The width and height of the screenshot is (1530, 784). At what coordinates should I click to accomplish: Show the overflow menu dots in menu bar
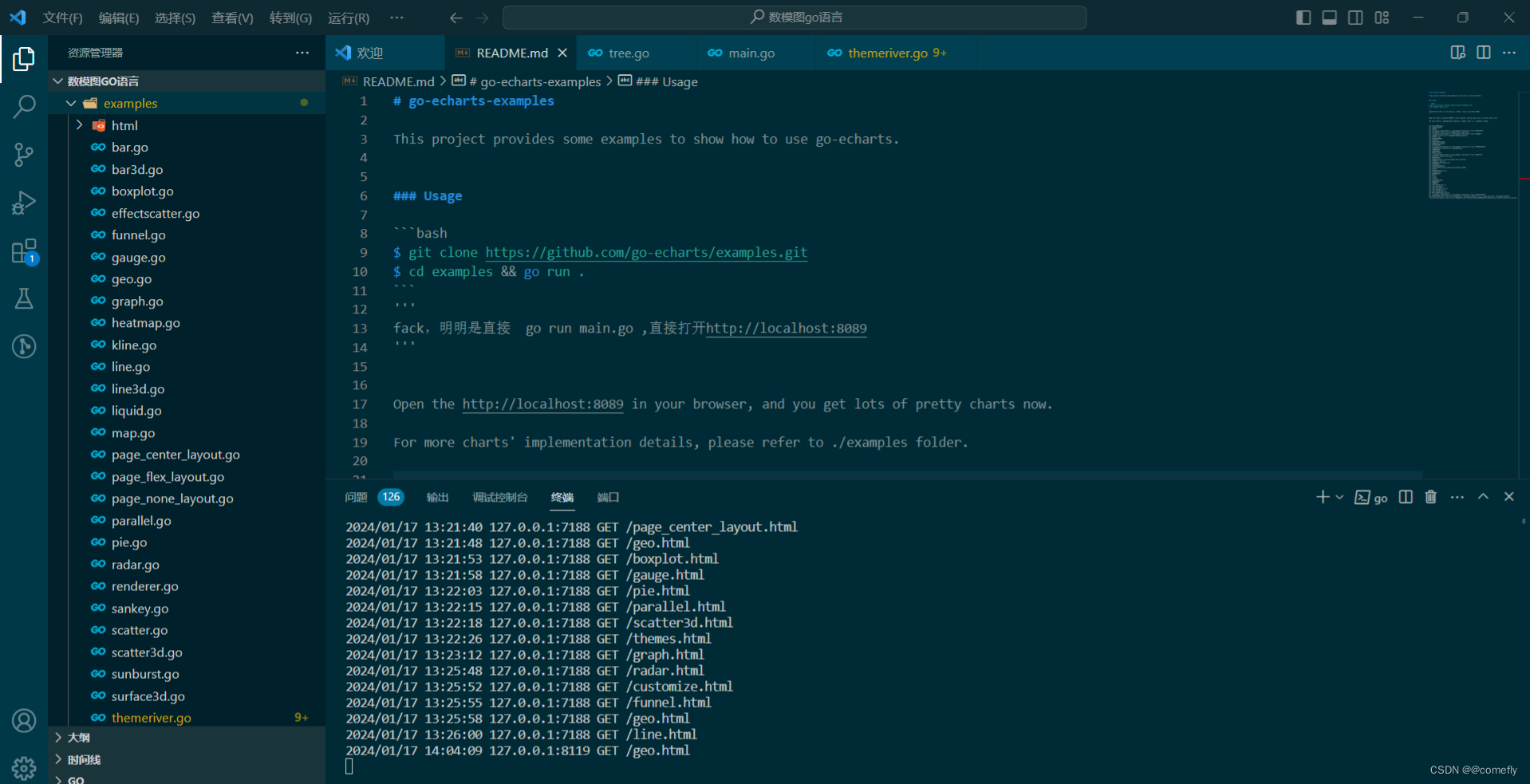(x=396, y=18)
